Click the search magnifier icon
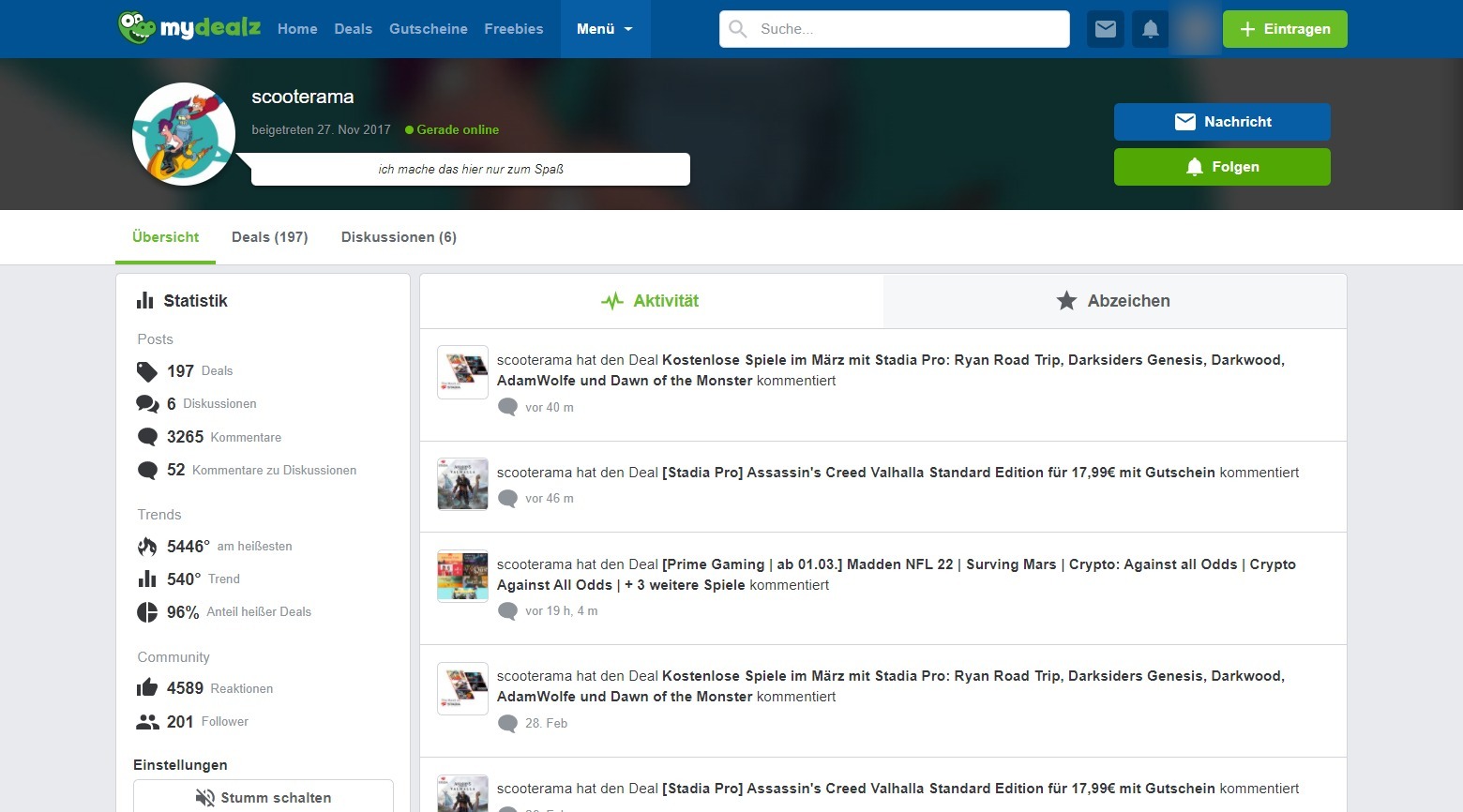Viewport: 1463px width, 812px height. tap(738, 29)
